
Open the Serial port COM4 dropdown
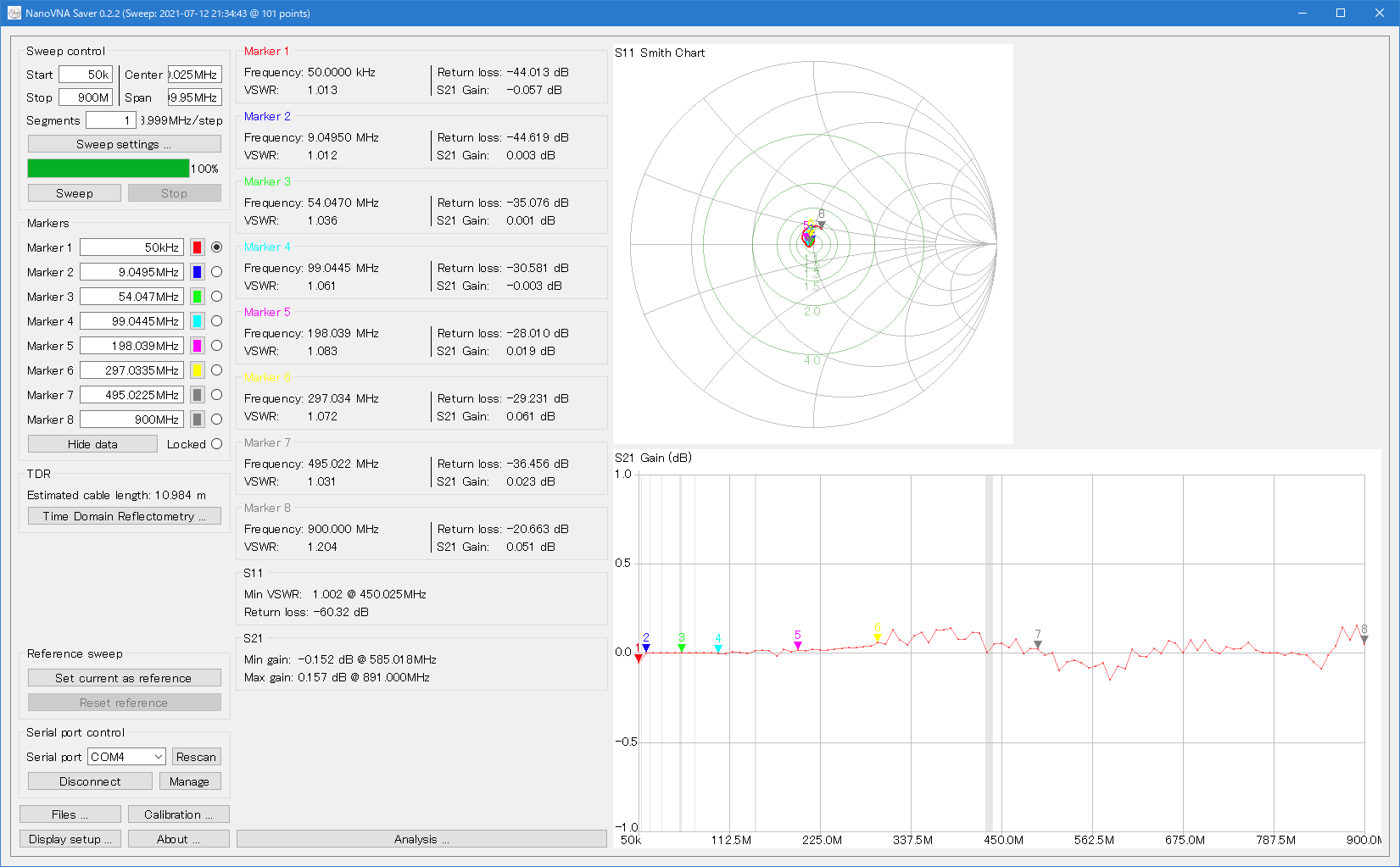[126, 757]
